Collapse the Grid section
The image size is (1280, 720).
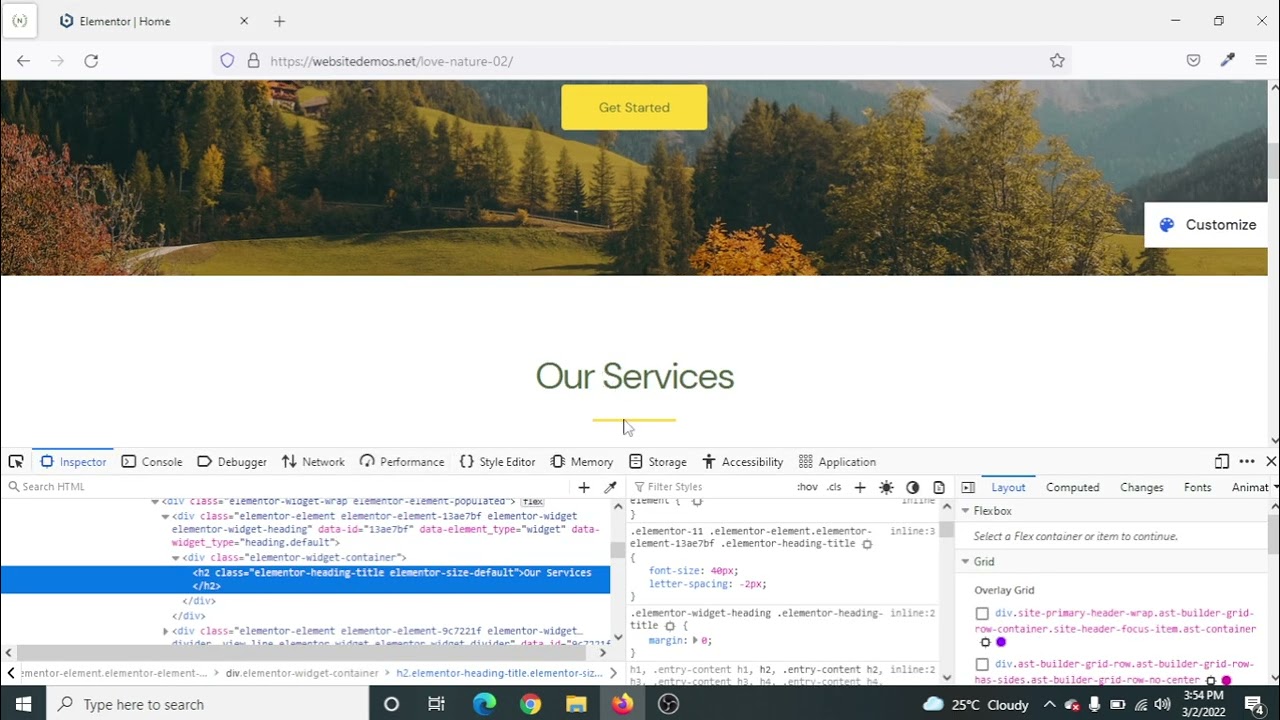(x=966, y=562)
